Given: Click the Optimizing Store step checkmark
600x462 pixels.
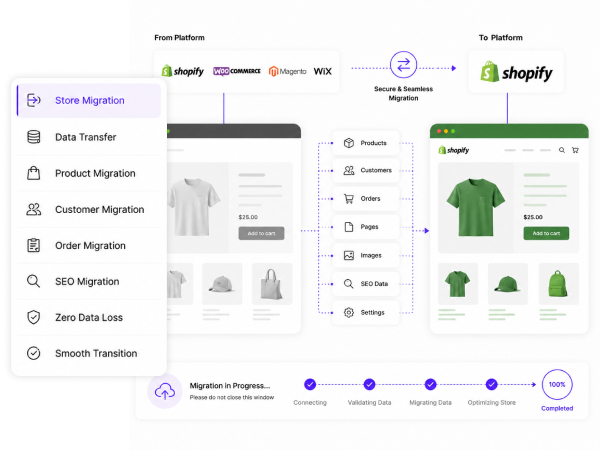Looking at the screenshot, I should [x=492, y=384].
